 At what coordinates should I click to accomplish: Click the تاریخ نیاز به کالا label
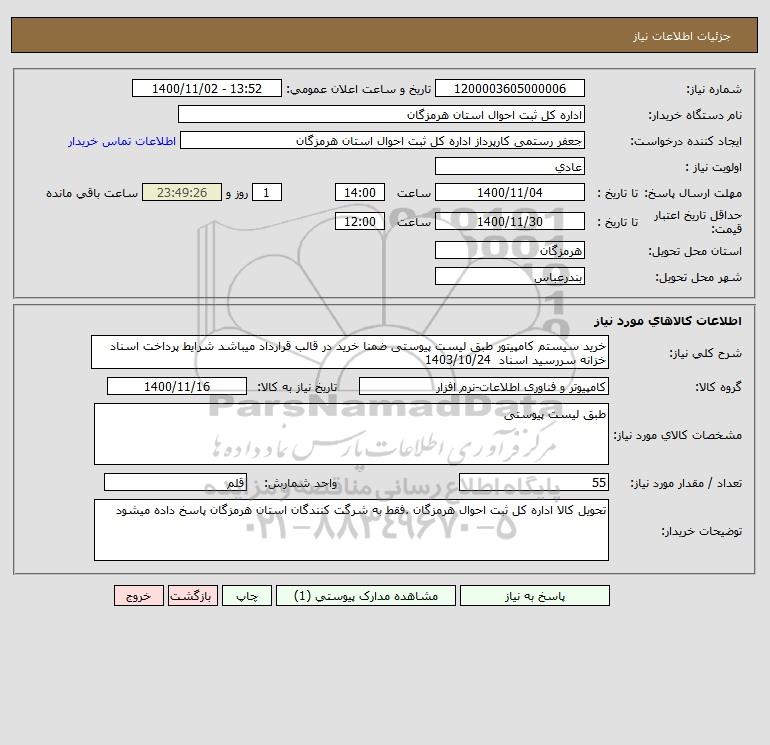click(x=297, y=387)
